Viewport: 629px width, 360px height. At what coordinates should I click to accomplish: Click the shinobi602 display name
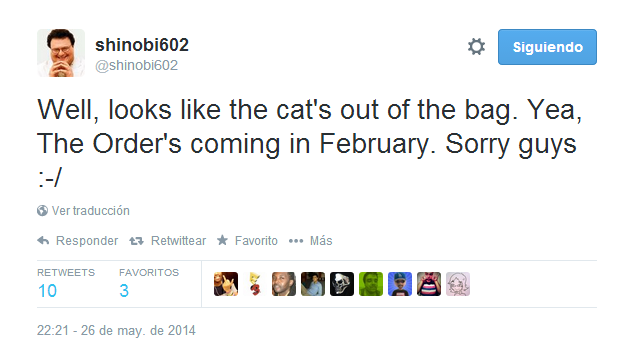coord(142,45)
